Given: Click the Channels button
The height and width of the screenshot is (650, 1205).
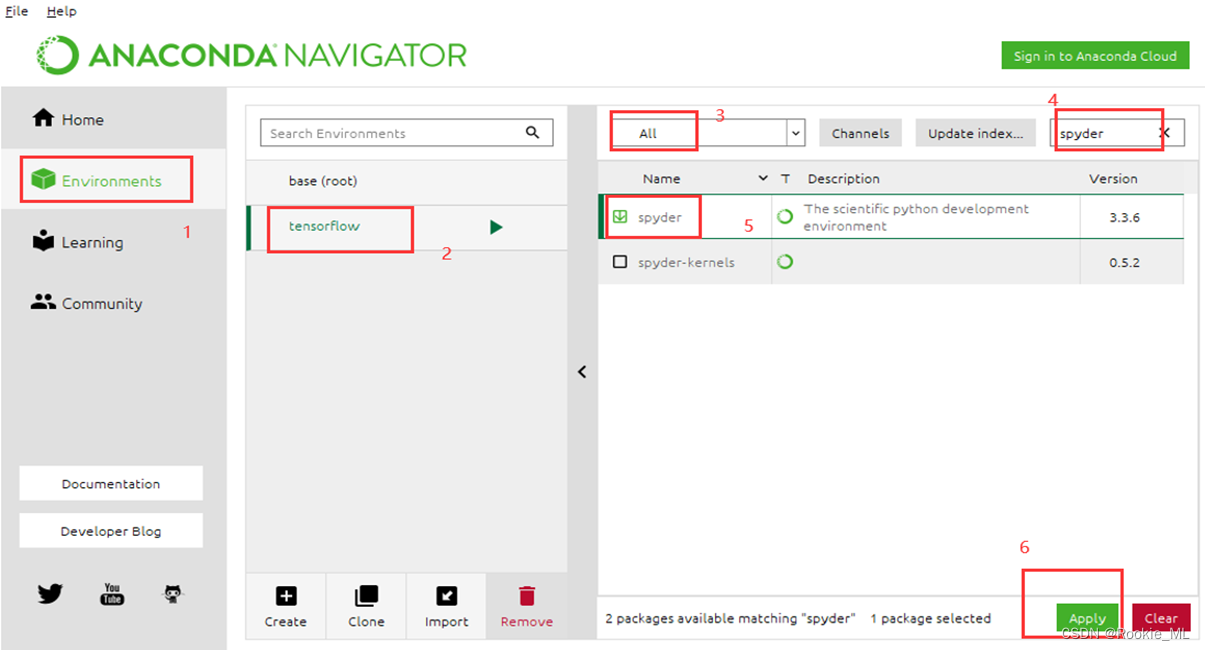Looking at the screenshot, I should pyautogui.click(x=860, y=133).
